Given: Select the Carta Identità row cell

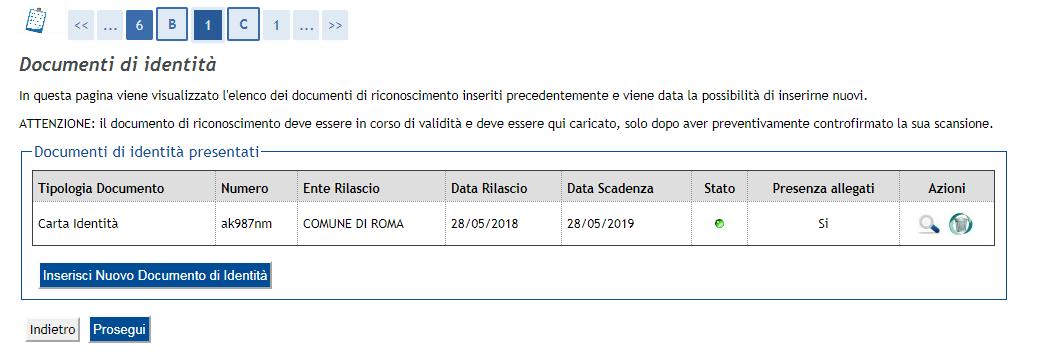Looking at the screenshot, I should tap(124, 224).
